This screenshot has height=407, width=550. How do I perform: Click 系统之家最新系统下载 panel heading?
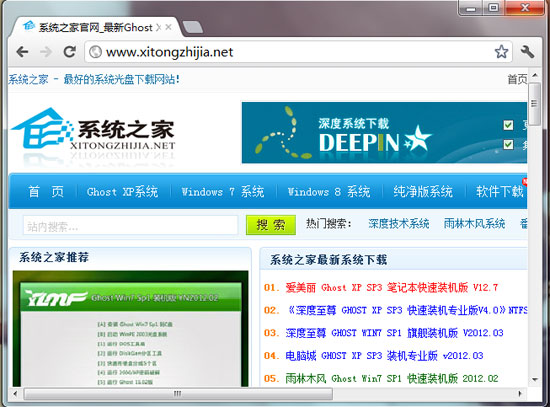tap(328, 260)
